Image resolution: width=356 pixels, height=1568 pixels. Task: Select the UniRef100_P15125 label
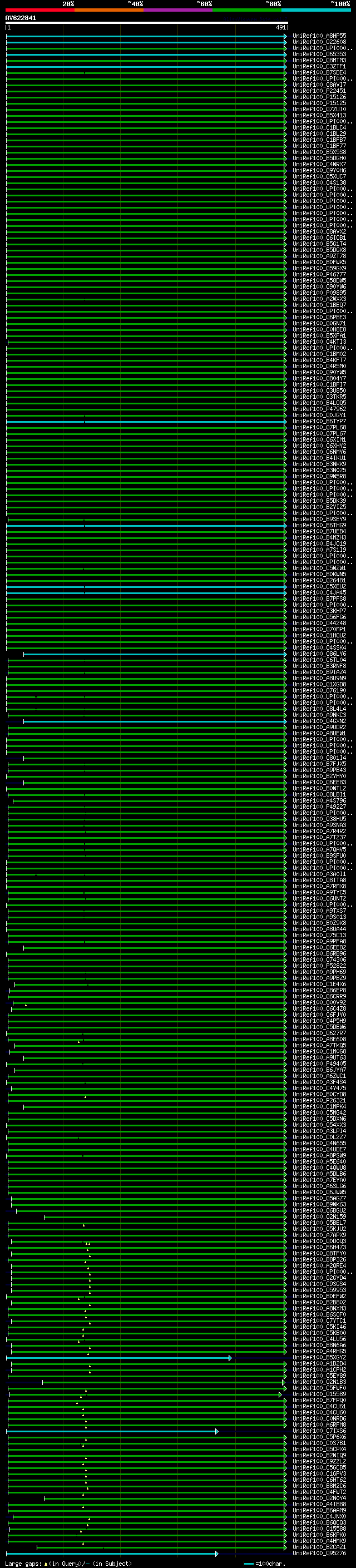(319, 103)
